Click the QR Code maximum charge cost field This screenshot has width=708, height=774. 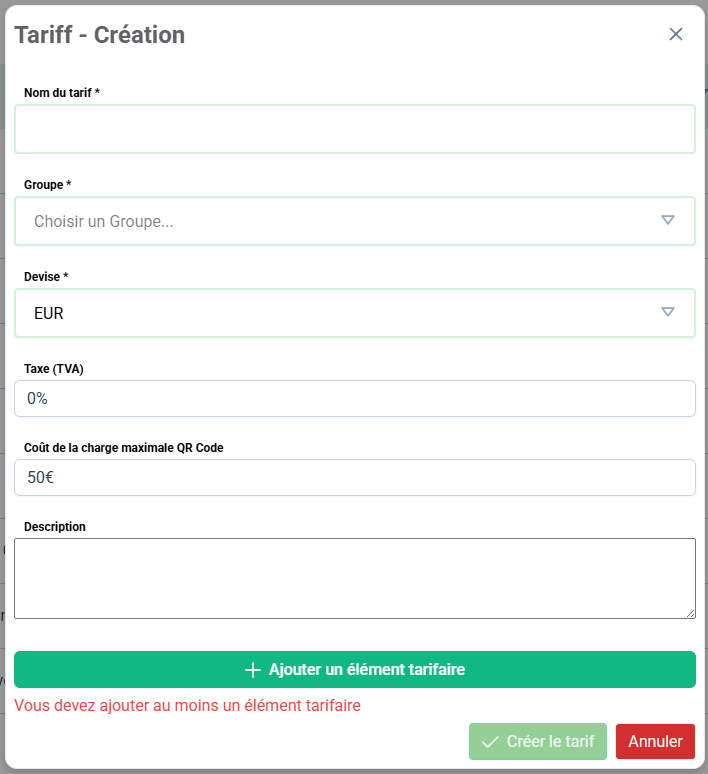354,477
